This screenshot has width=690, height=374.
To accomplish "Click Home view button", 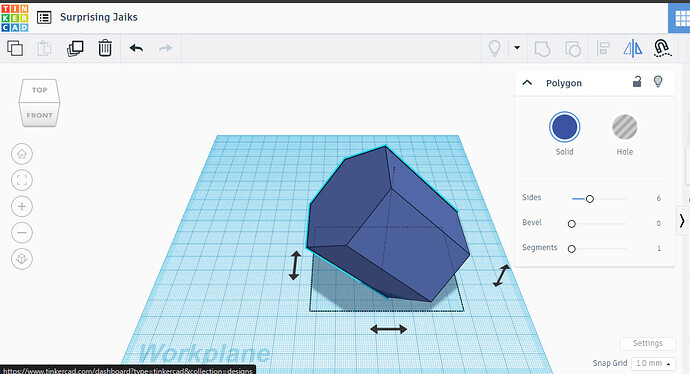I will coord(22,154).
